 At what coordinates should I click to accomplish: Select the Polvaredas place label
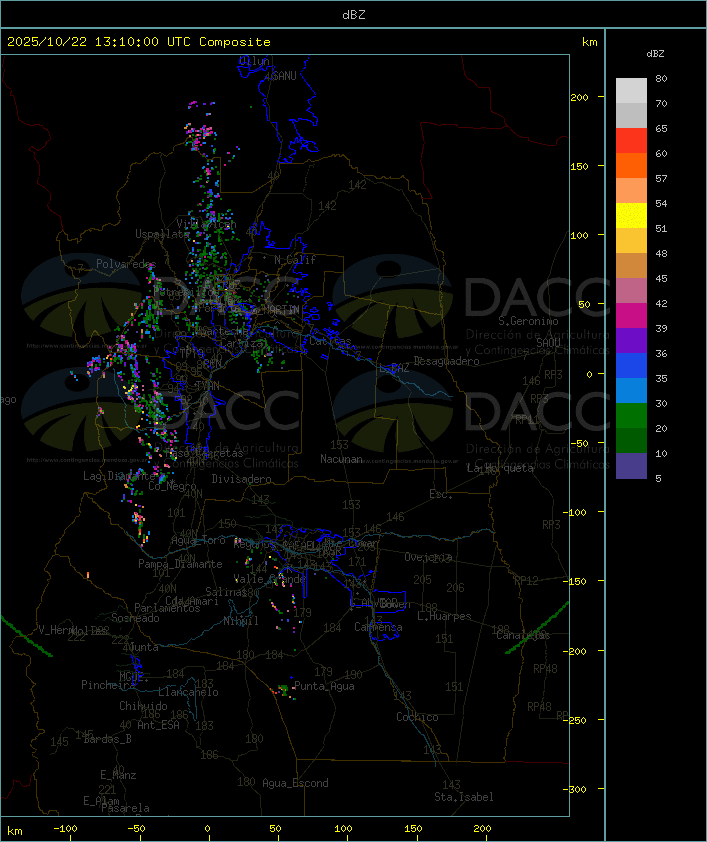coord(126,264)
